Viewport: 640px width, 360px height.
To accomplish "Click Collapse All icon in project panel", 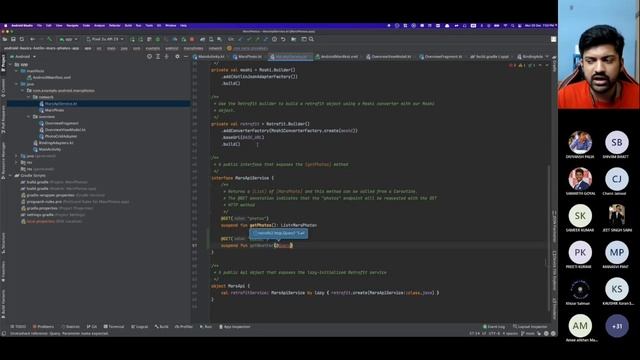I will pyautogui.click(x=167, y=57).
